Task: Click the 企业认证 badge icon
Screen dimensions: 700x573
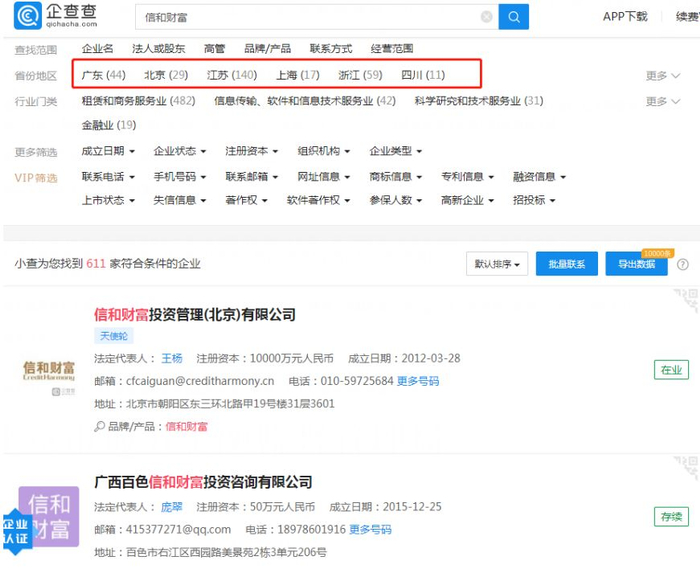Action: click(x=17, y=530)
